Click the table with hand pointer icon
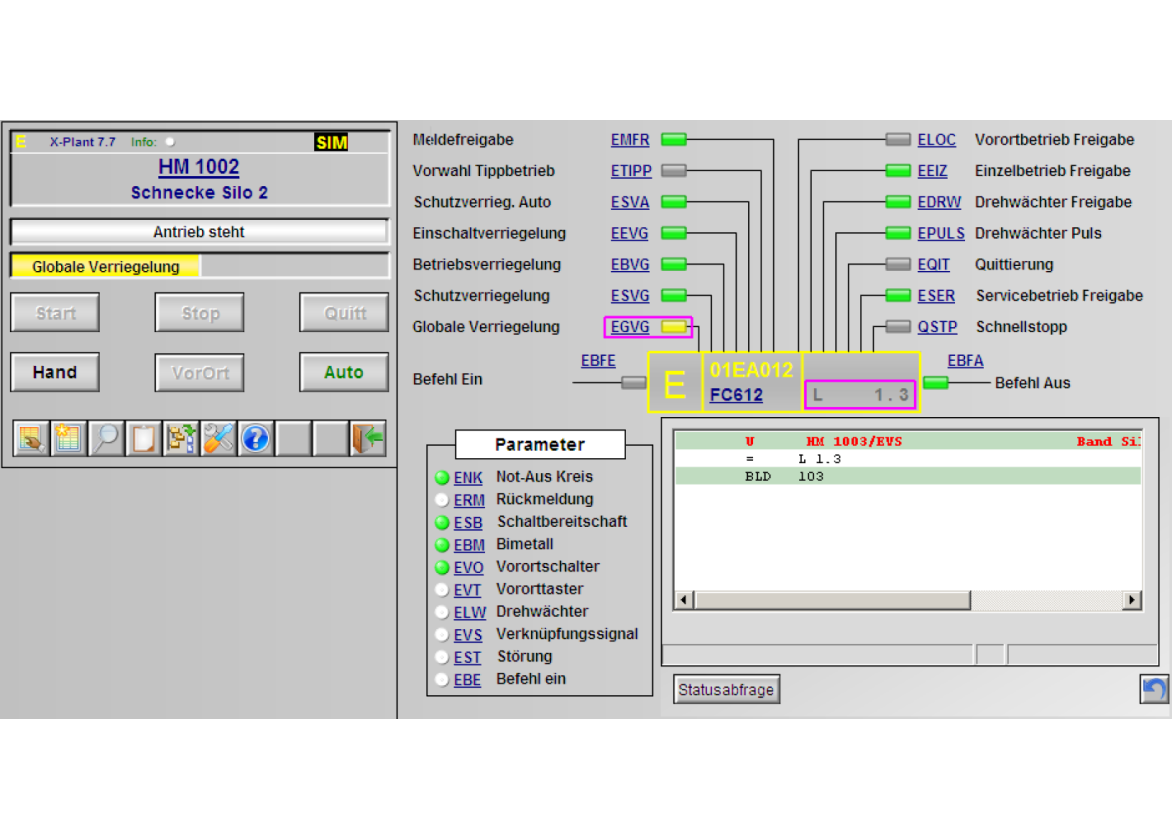Viewport: 1172px width, 833px height. click(x=31, y=438)
